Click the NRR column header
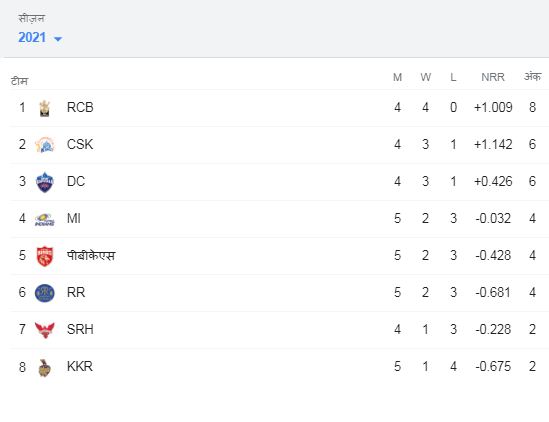 click(x=493, y=77)
